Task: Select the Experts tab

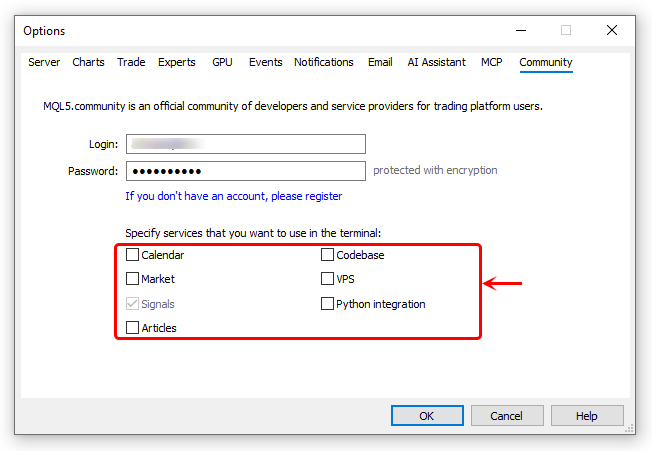Action: pos(177,62)
